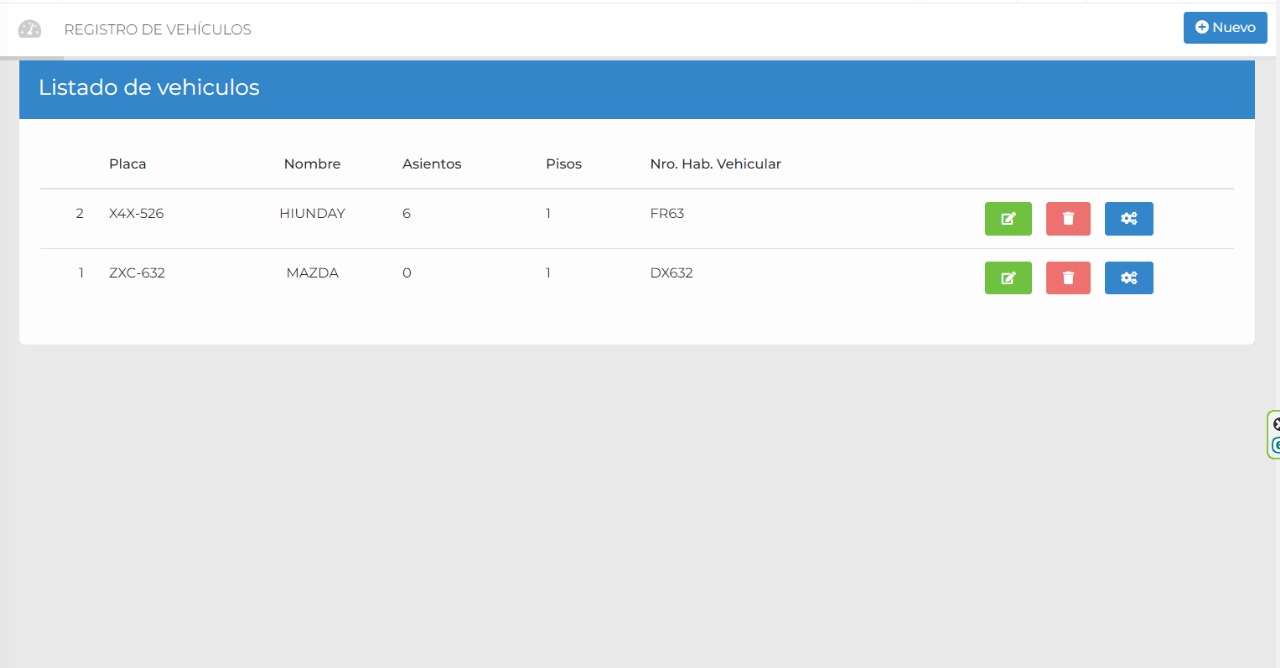Click the Placa column header

coord(127,164)
